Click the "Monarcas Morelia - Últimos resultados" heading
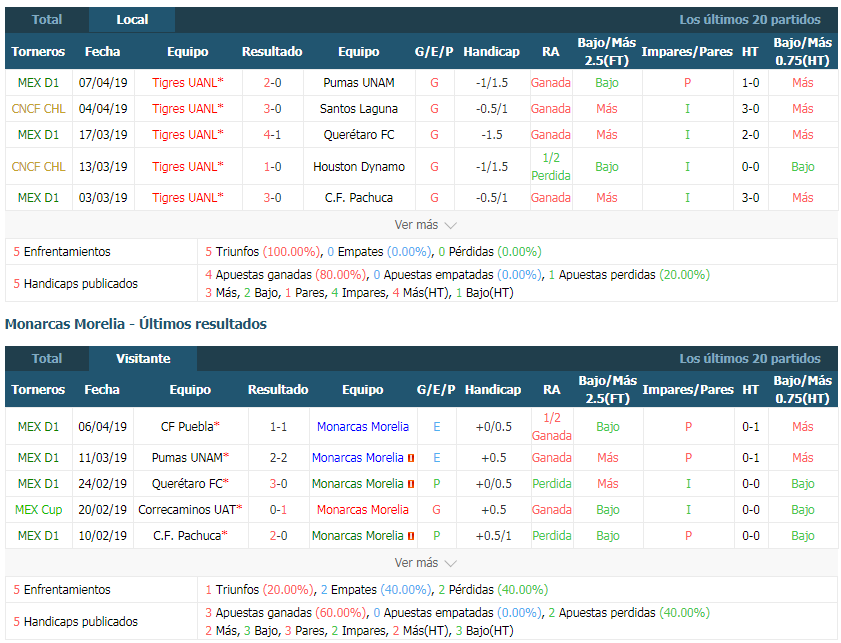Image resolution: width=841 pixels, height=643 pixels. 136,324
